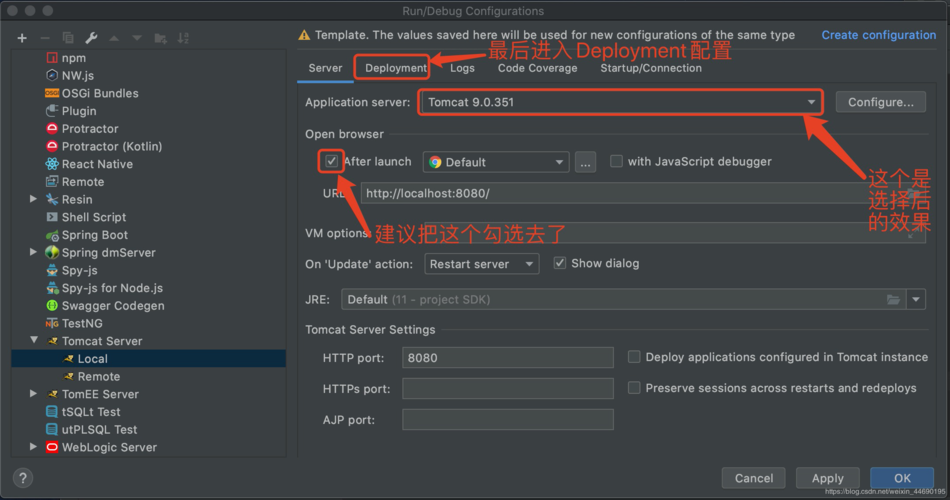
Task: Select the Swagger Codegen template icon
Action: (52, 305)
